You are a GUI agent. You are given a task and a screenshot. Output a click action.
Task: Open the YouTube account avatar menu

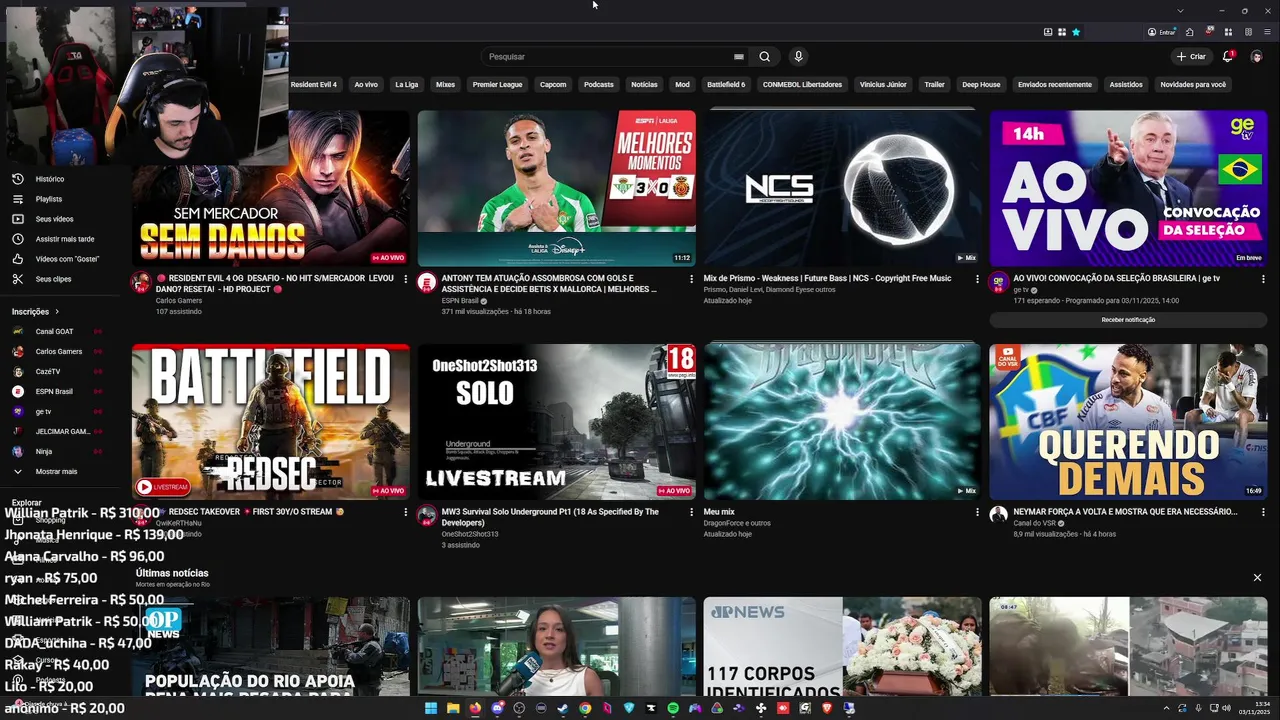coord(1256,57)
